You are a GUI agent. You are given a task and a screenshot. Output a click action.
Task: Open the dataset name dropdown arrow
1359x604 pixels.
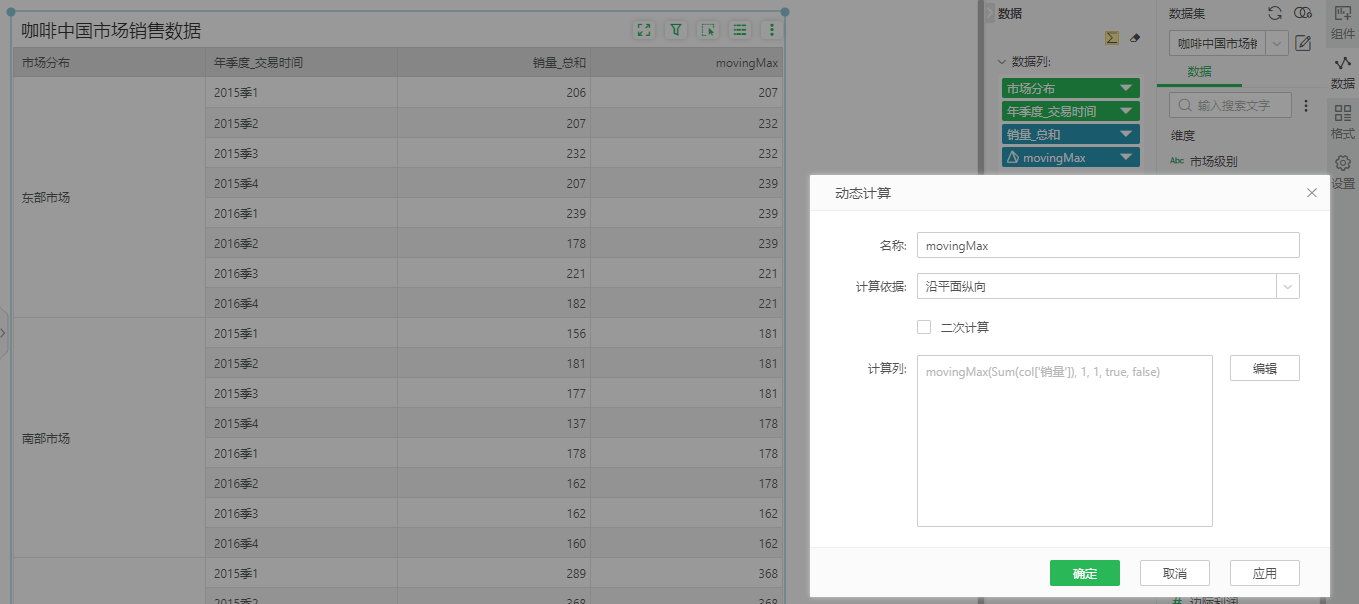coord(1278,43)
